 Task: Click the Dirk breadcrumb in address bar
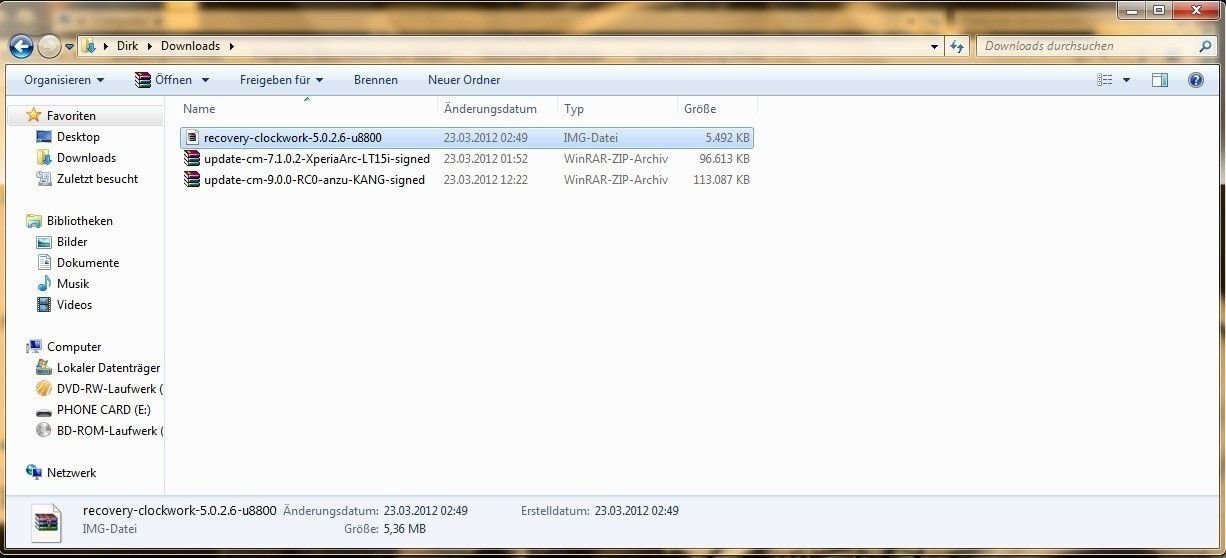127,46
